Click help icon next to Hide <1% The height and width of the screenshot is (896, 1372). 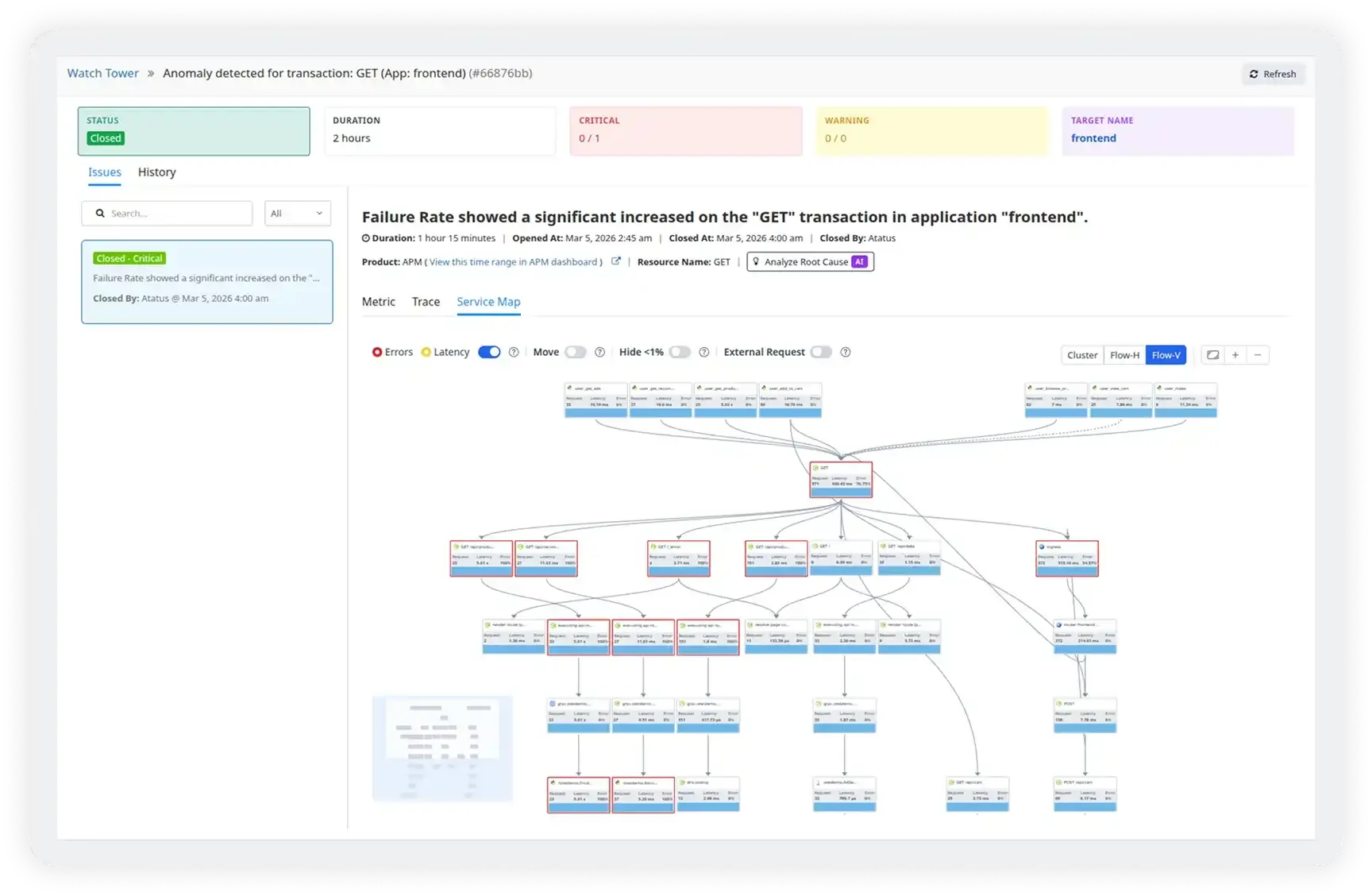[x=703, y=352]
